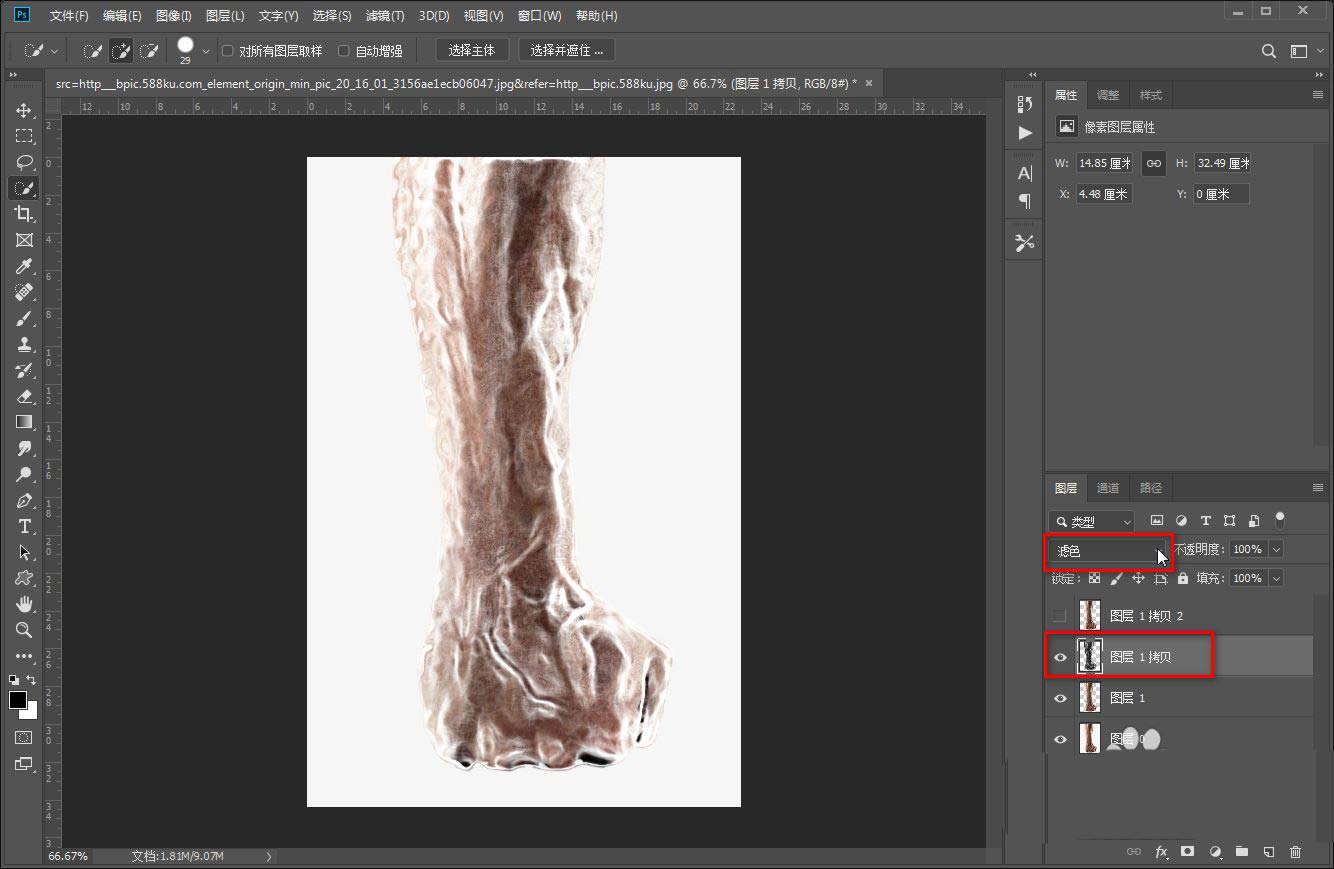
Task: Select the Frame tool
Action: click(x=24, y=240)
